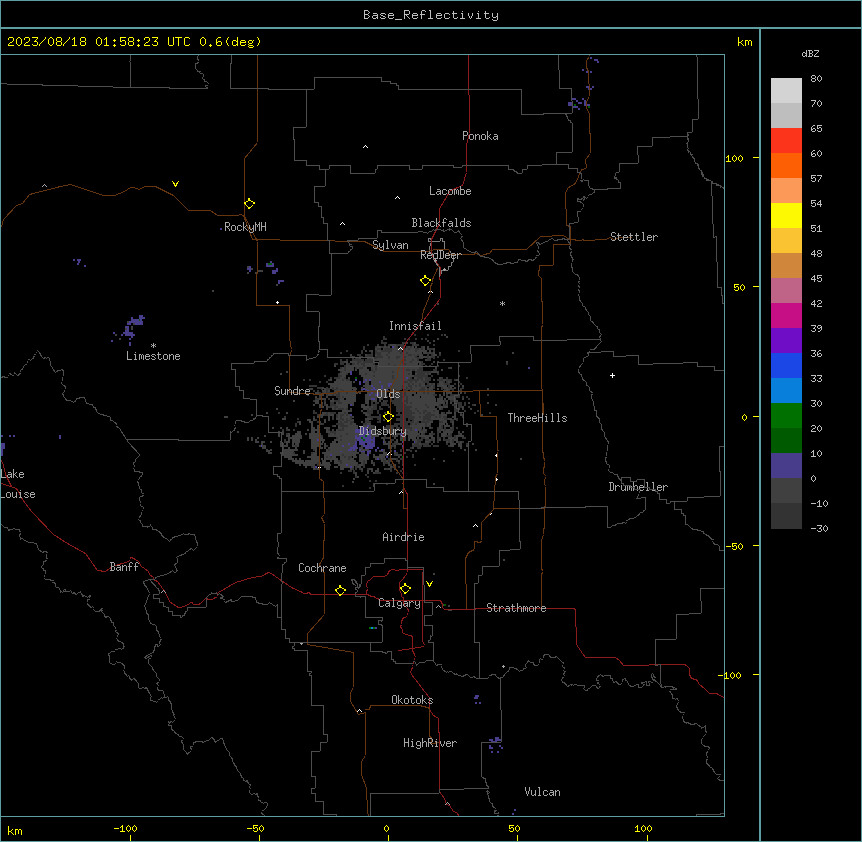Click the green 30 dBZ legend swatch
Screen dimensions: 862x842
786,416
